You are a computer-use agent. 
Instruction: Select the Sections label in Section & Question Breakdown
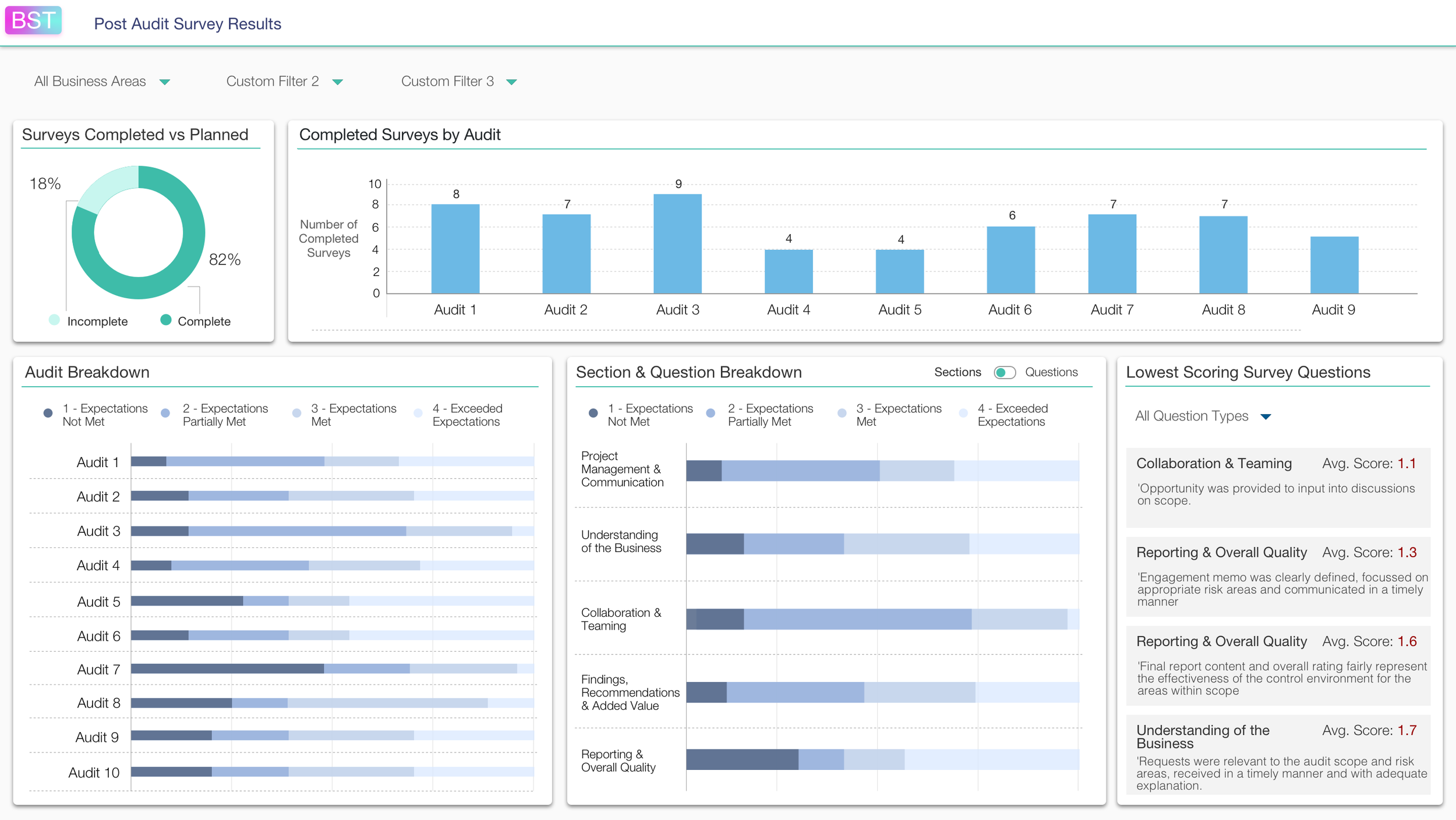957,372
